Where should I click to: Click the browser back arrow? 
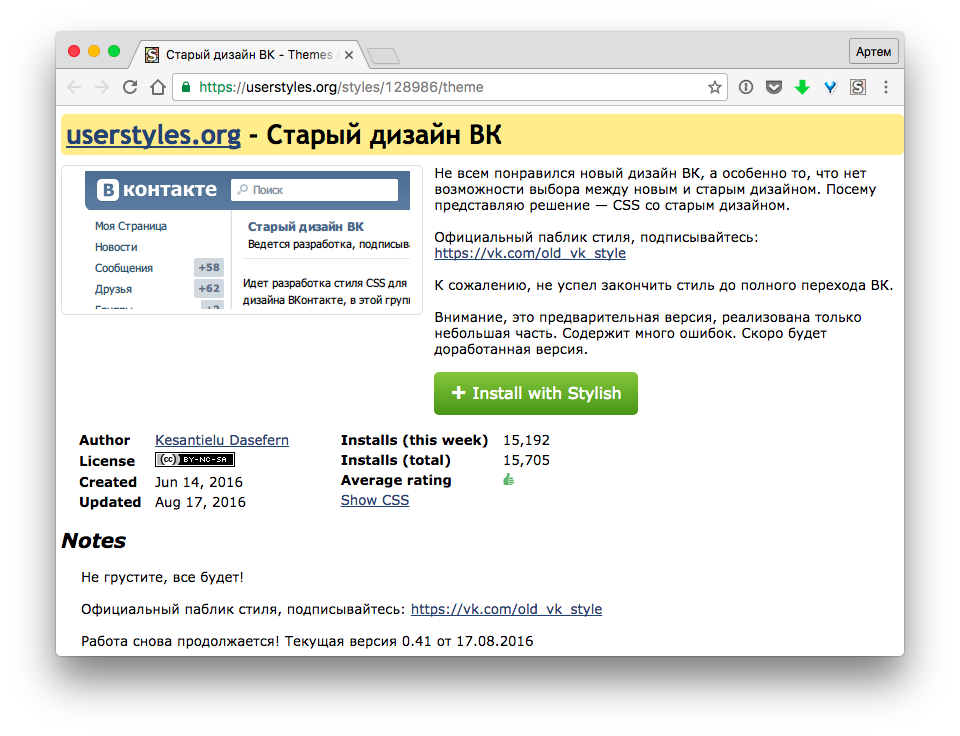pyautogui.click(x=74, y=87)
